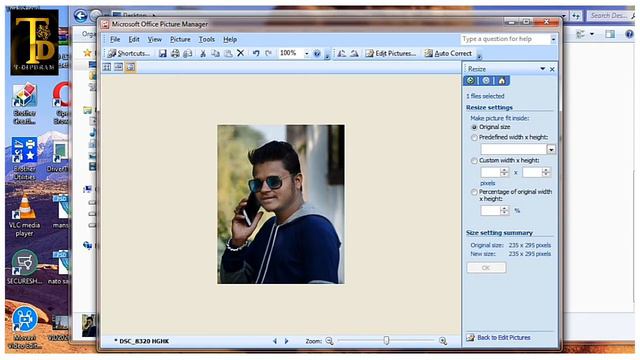Expand the standard toolbar options arrow

pyautogui.click(x=327, y=56)
